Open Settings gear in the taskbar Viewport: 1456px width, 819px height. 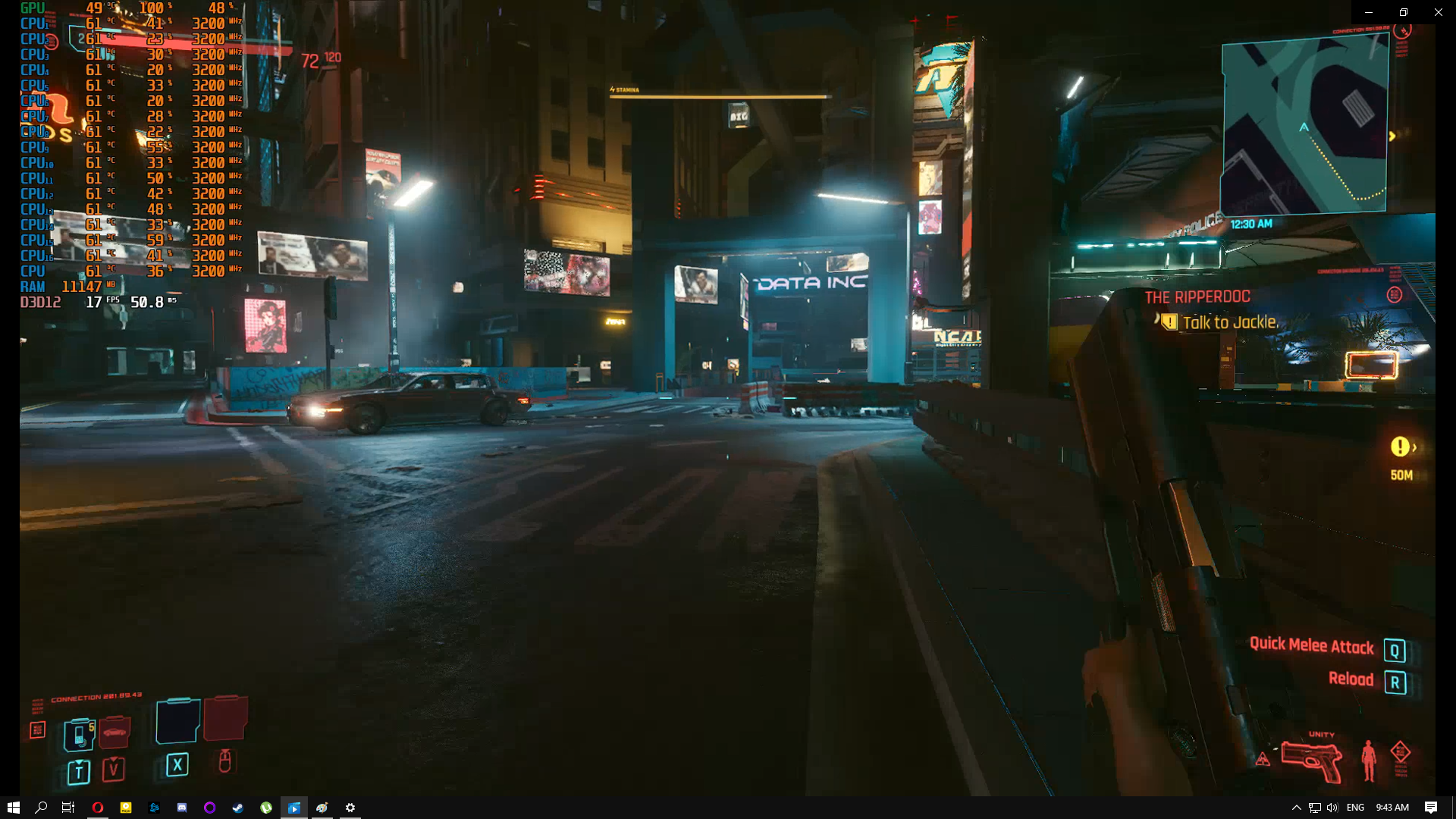coord(350,808)
